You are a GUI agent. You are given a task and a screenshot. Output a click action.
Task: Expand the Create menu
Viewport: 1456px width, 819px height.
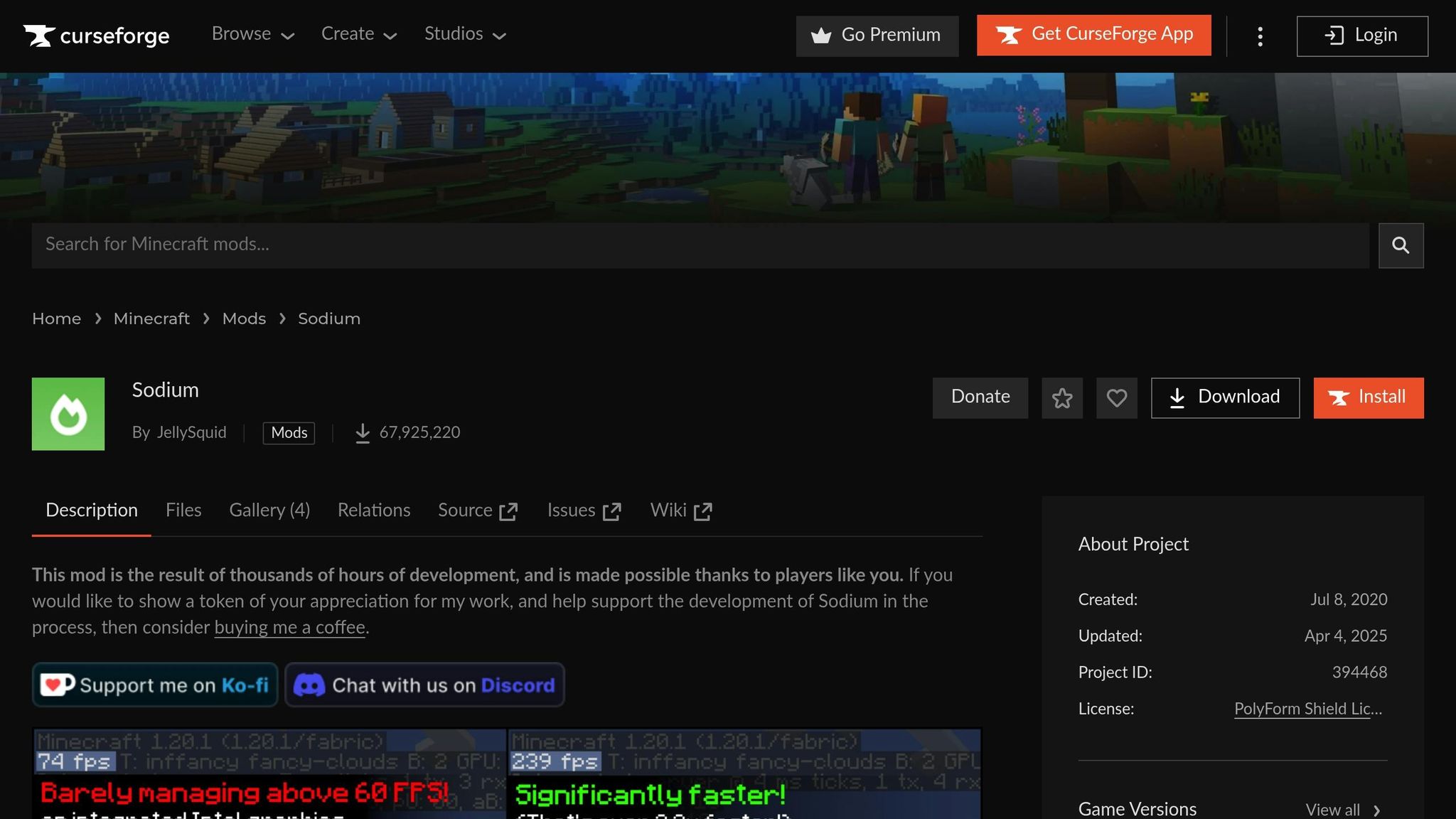359,34
